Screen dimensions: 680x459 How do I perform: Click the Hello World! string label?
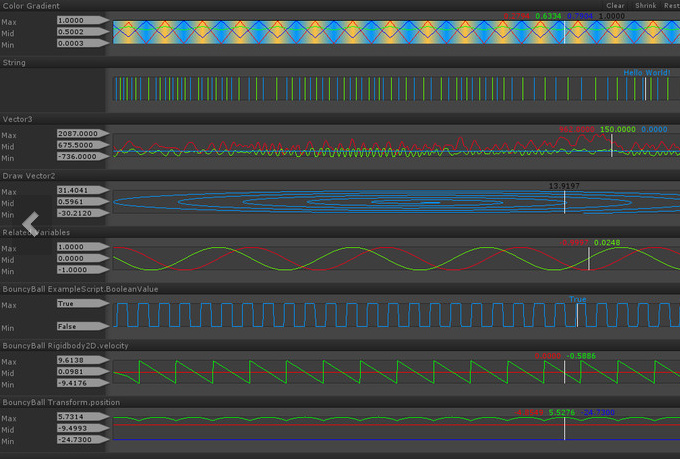point(647,72)
